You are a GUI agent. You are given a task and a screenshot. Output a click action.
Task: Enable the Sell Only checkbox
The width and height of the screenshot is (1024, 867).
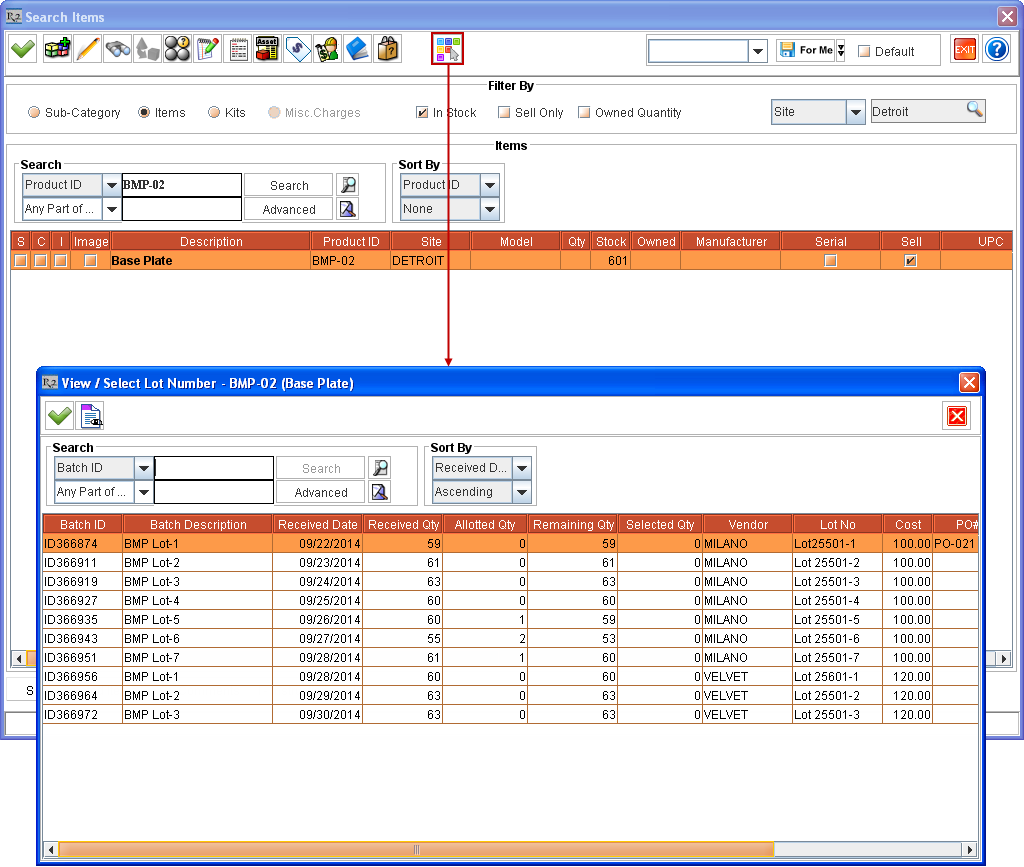[504, 113]
